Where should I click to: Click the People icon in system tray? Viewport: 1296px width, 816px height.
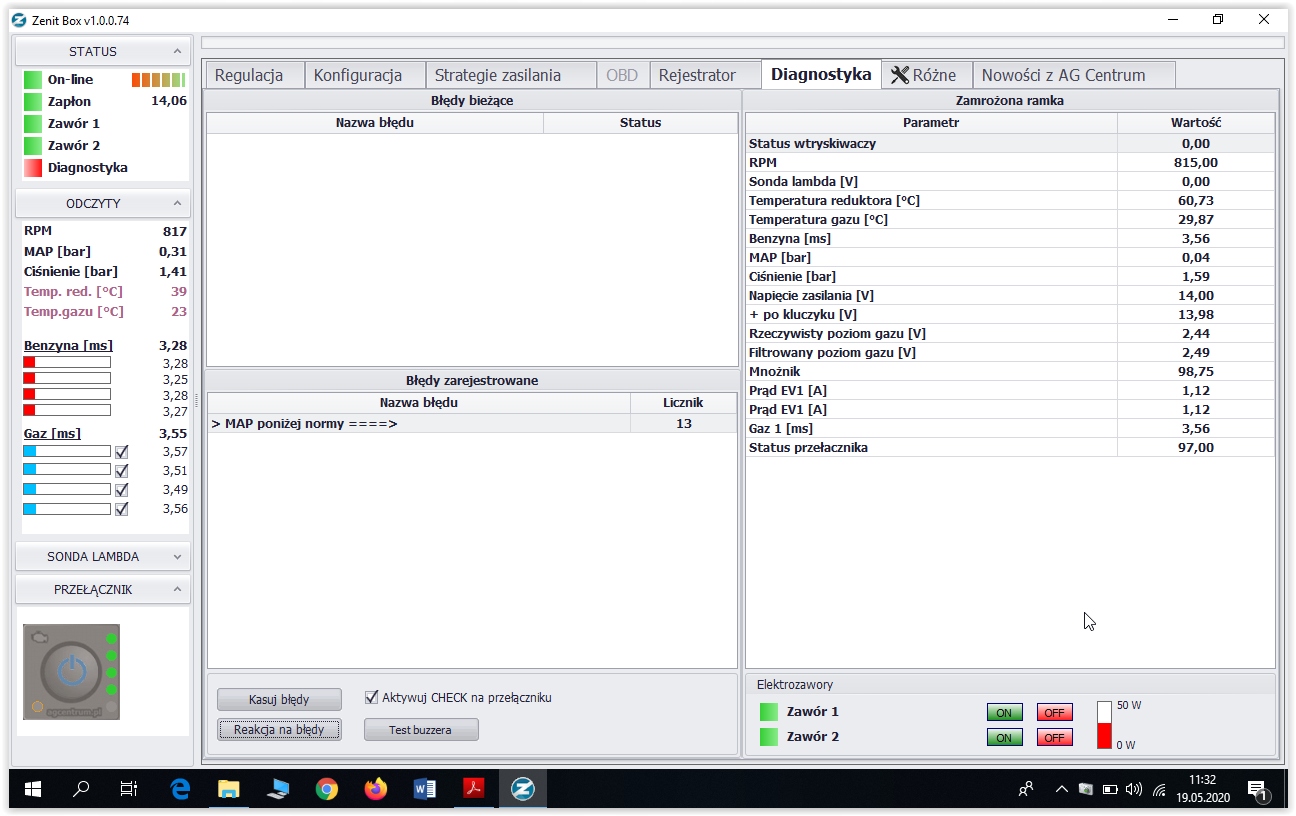click(1026, 789)
